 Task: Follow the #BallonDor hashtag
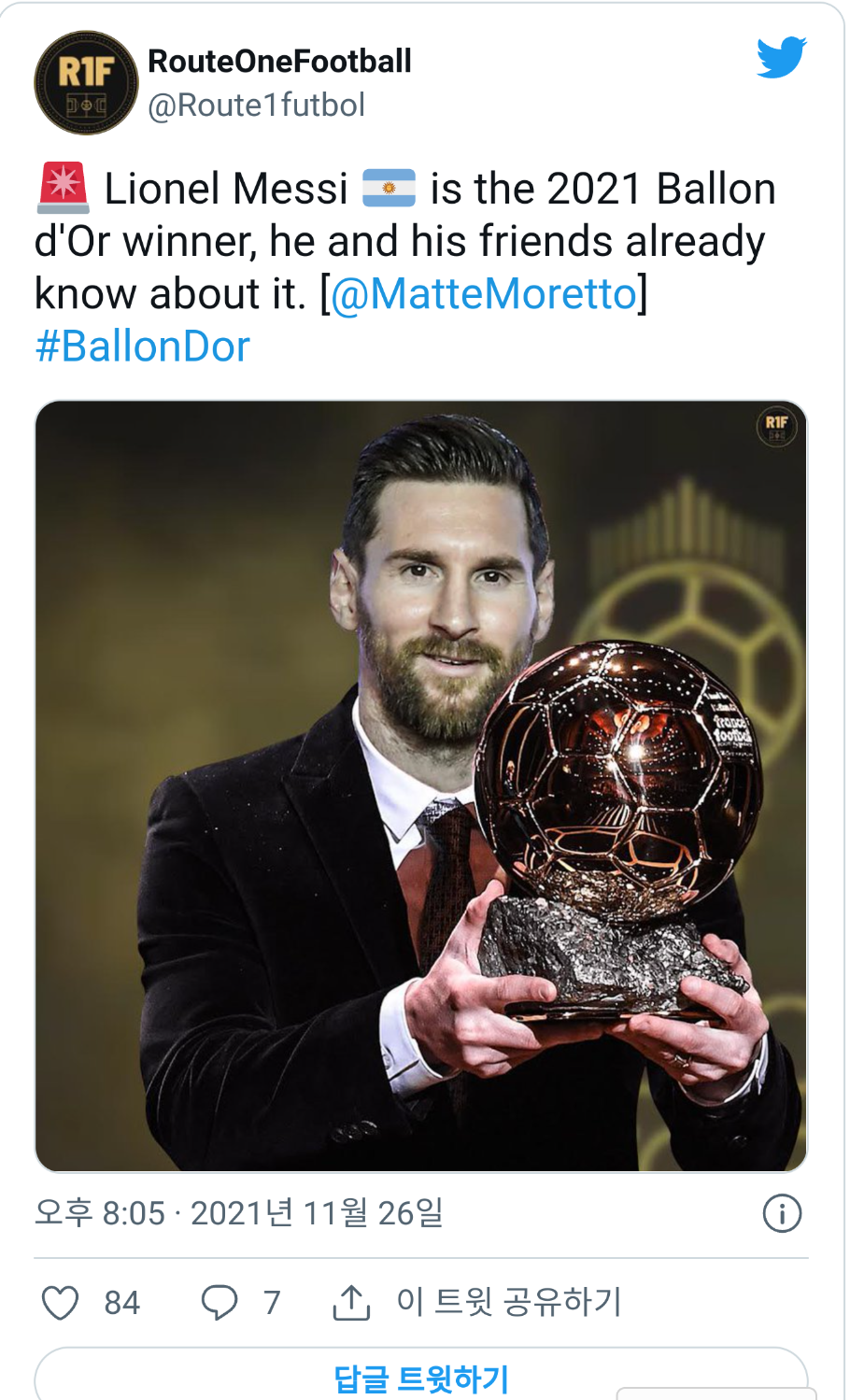tap(142, 346)
